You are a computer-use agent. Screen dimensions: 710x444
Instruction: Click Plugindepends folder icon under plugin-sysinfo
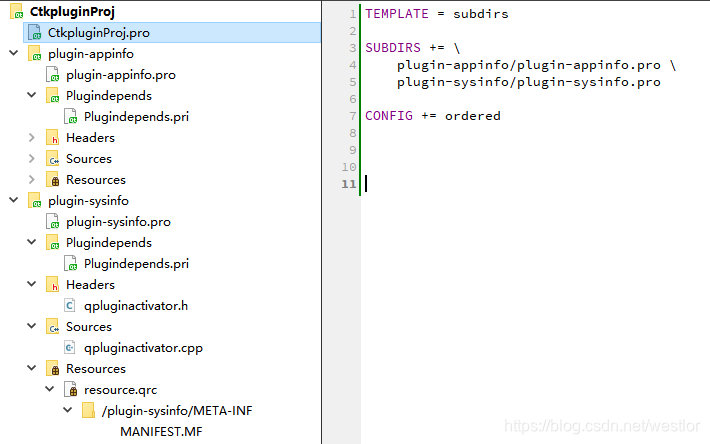click(x=53, y=243)
